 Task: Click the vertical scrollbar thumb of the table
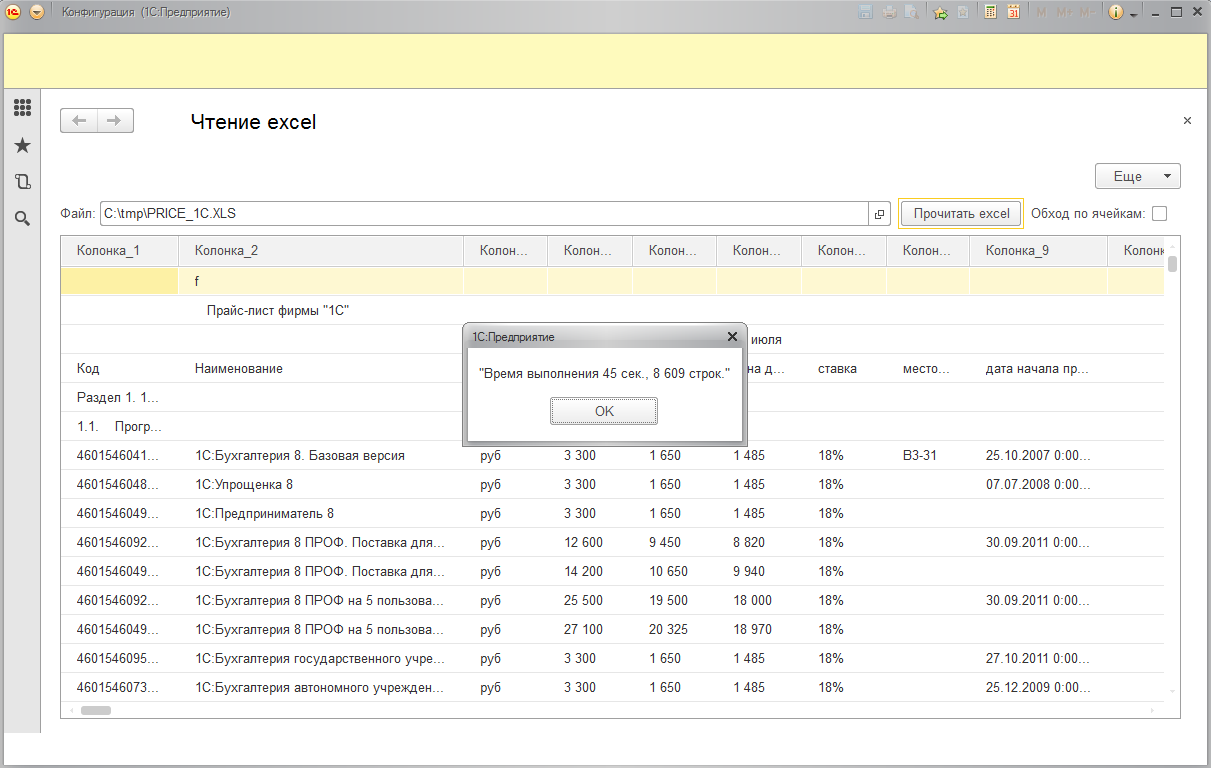[x=1172, y=264]
